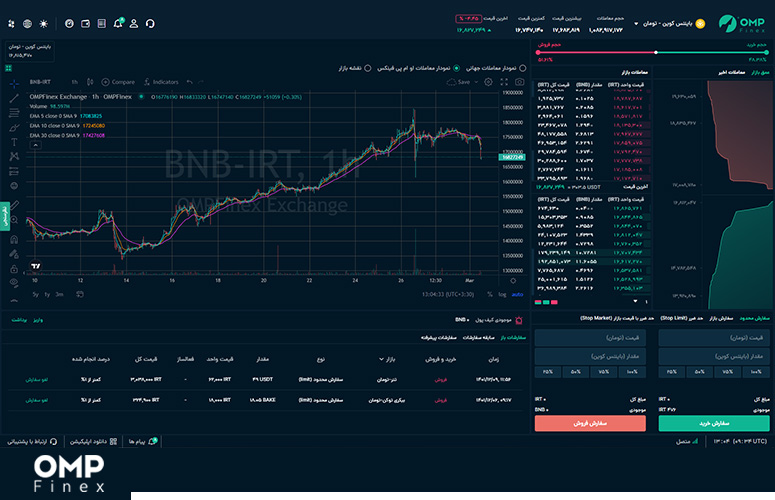This screenshot has height=500, width=775.
Task: Switch to the سفارش محدود limit order tab
Action: pyautogui.click(x=754, y=318)
